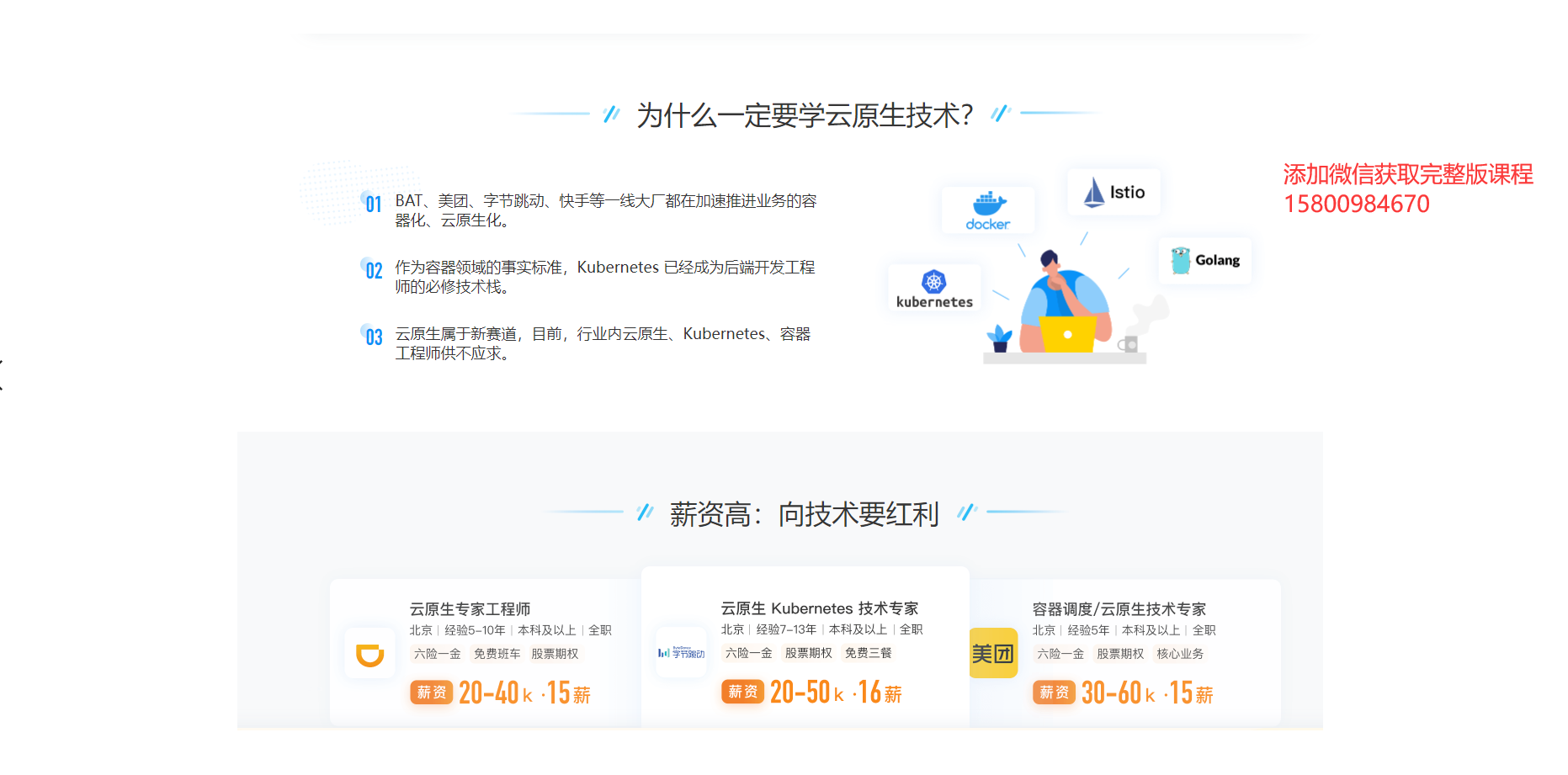This screenshot has width=1568, height=775.
Task: Click the Istio sailboat logo
Action: [1093, 192]
